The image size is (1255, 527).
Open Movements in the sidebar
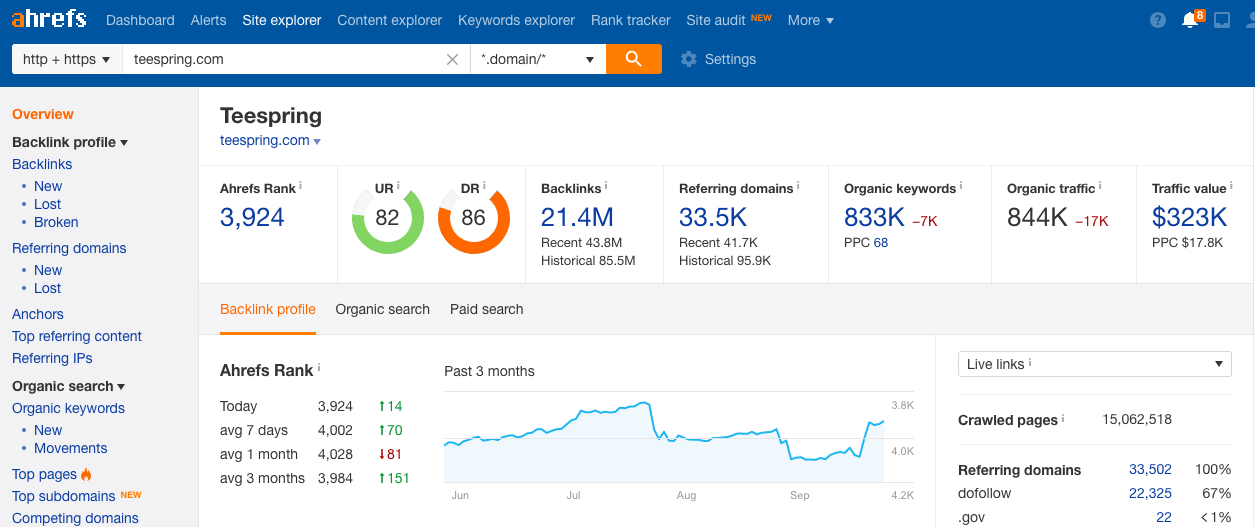coord(71,448)
